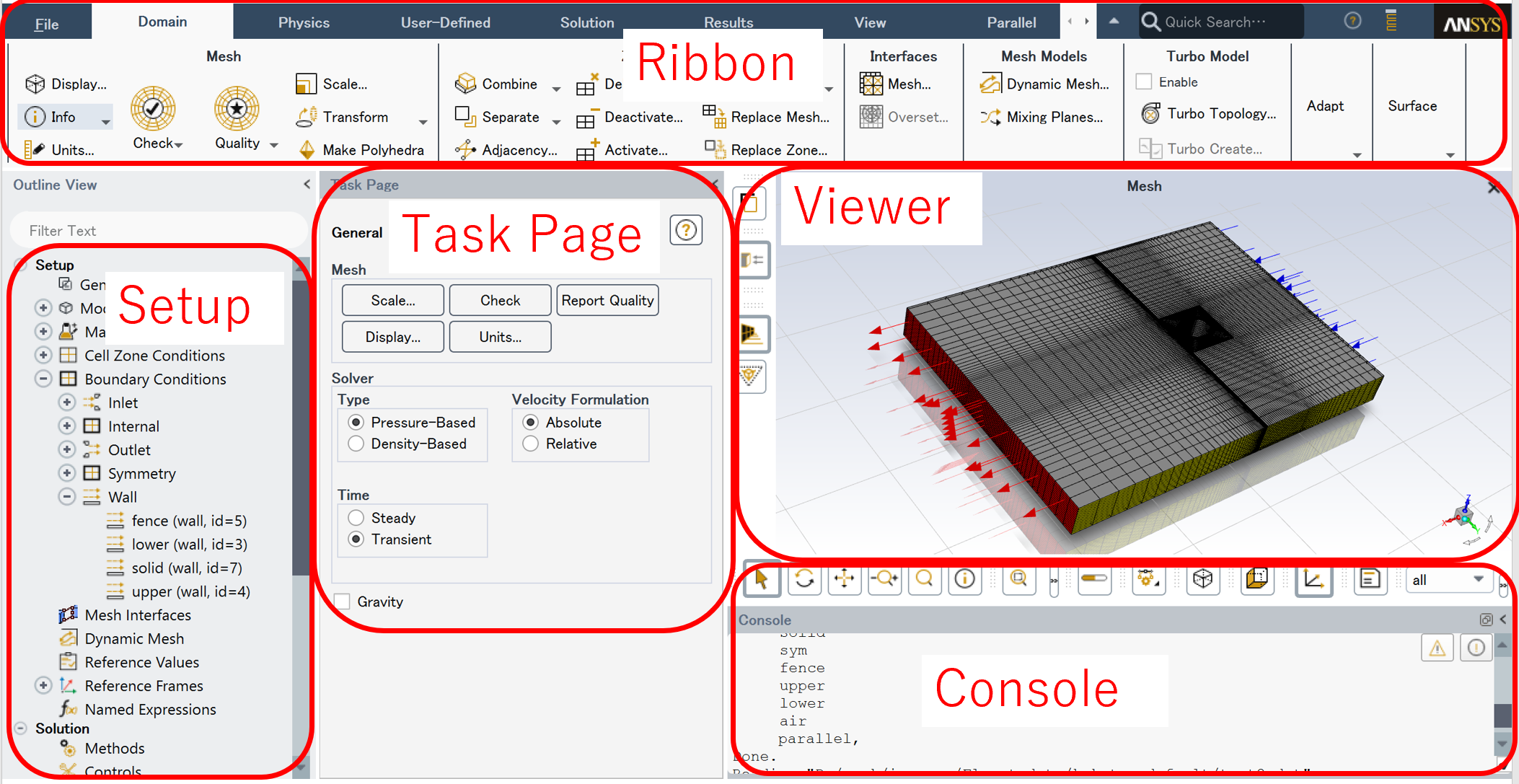Click the Turbo Topology icon

[x=1151, y=114]
